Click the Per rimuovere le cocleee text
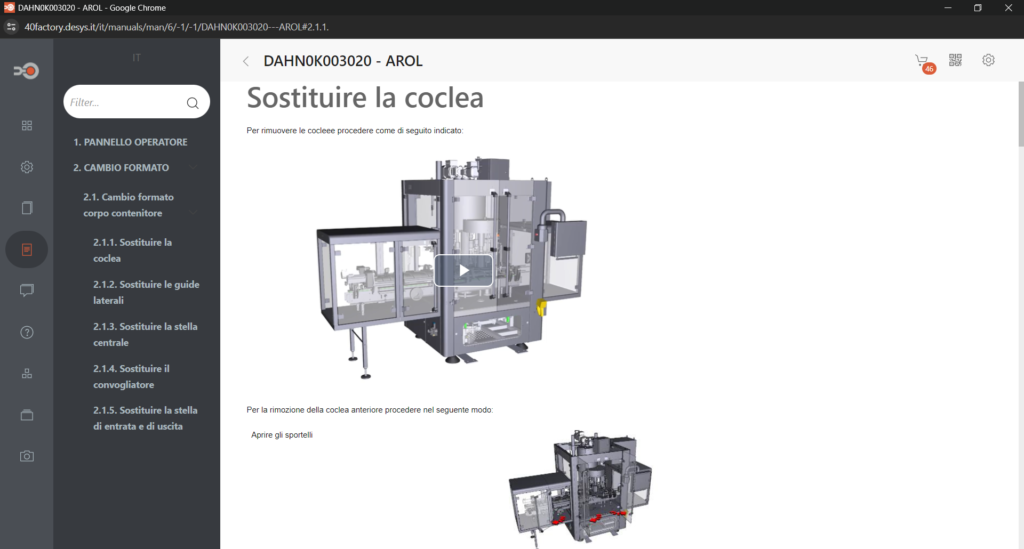This screenshot has width=1024, height=549. coord(355,131)
